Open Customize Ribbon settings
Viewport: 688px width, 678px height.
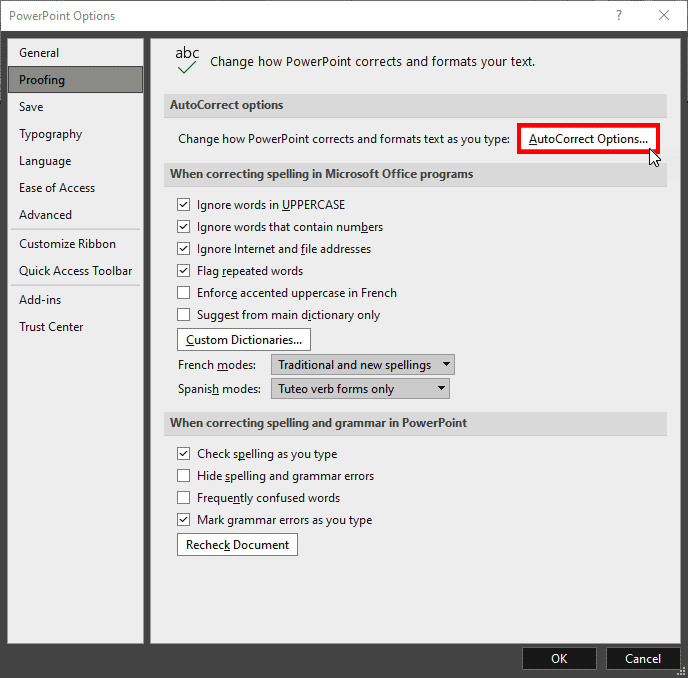(75, 244)
